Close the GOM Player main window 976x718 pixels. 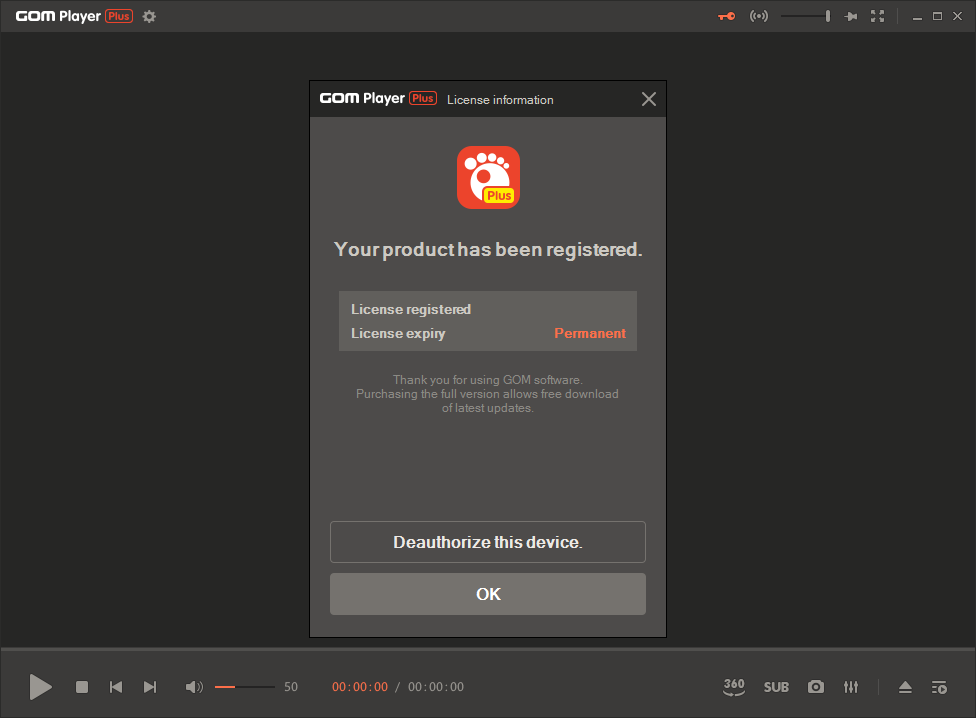[x=957, y=16]
